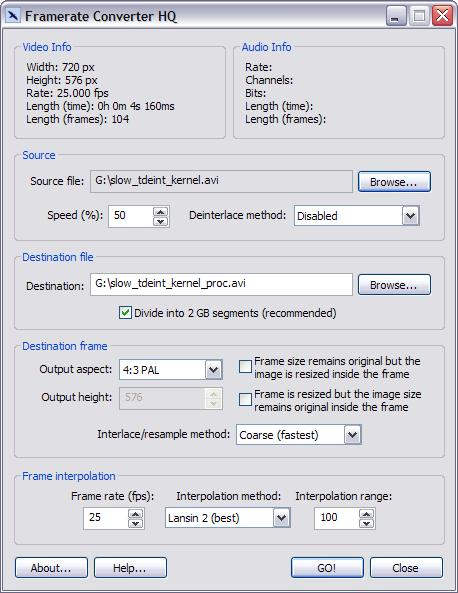Click the Source file path field
The width and height of the screenshot is (458, 593).
(221, 181)
